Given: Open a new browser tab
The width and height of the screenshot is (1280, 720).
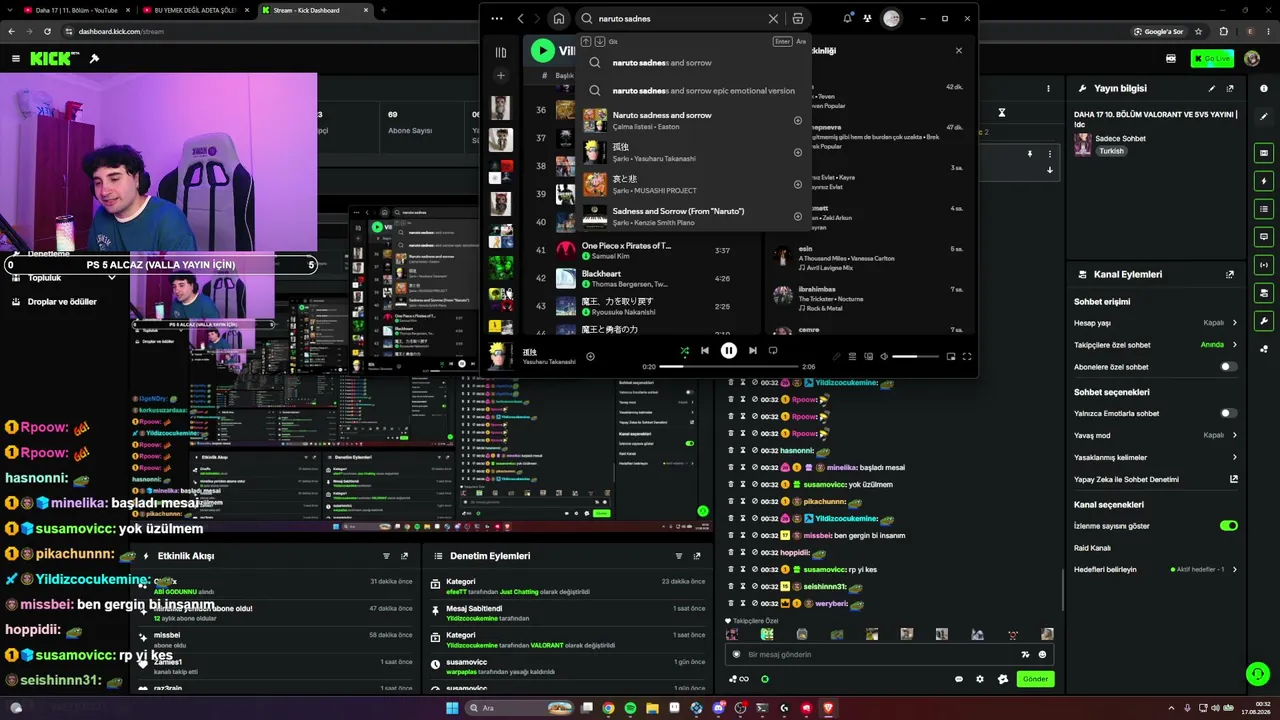Looking at the screenshot, I should click(384, 10).
